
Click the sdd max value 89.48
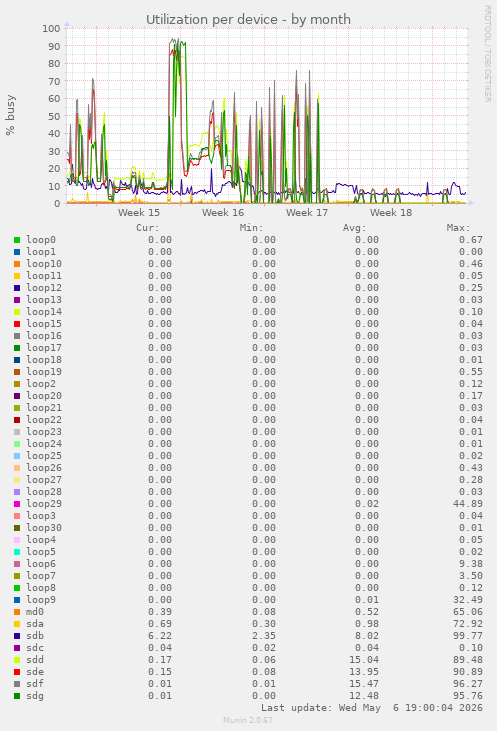(x=468, y=660)
